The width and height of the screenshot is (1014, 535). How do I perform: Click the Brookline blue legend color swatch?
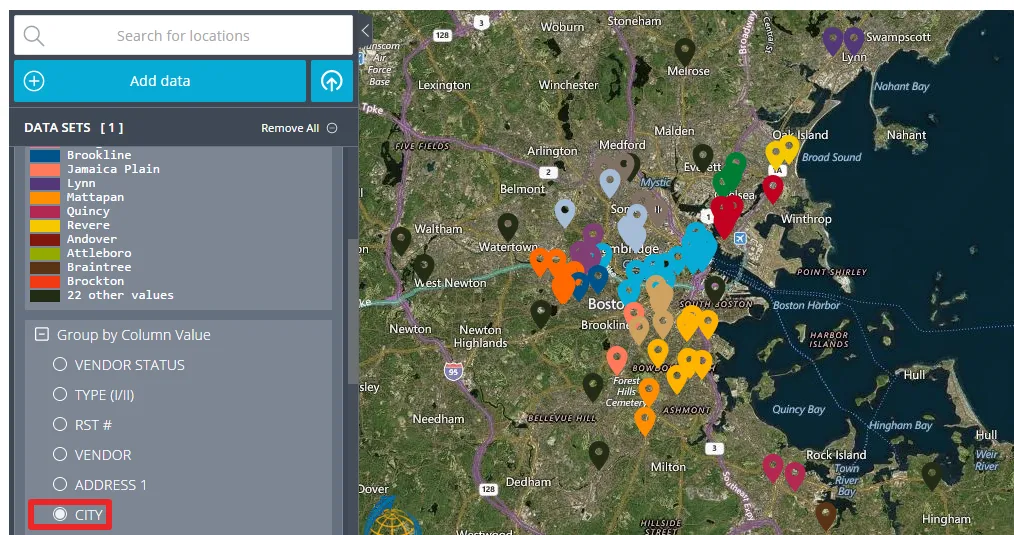pos(45,155)
